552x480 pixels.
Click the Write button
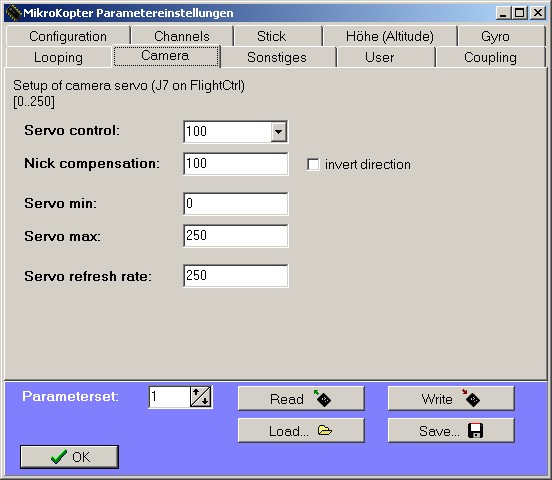(451, 399)
